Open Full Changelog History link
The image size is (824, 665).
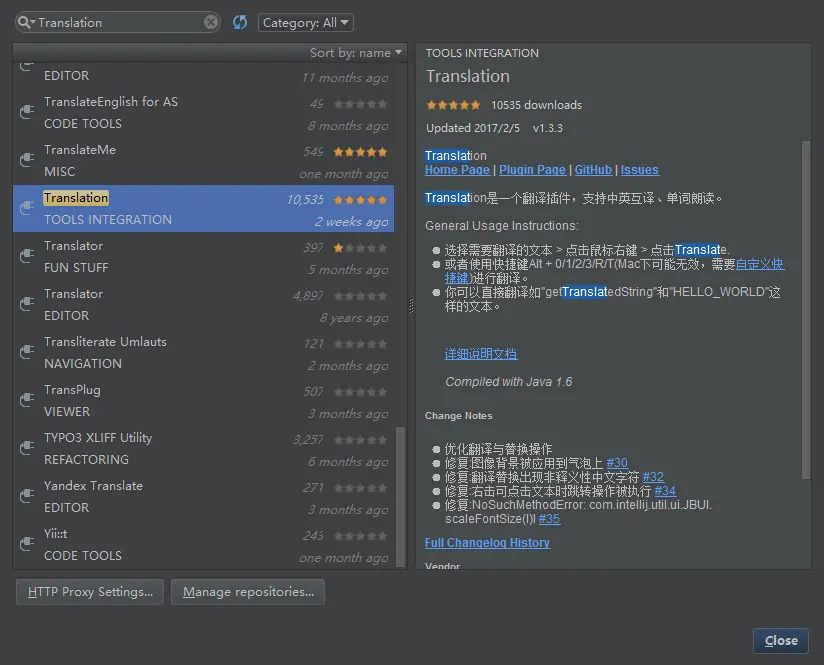[x=487, y=543]
